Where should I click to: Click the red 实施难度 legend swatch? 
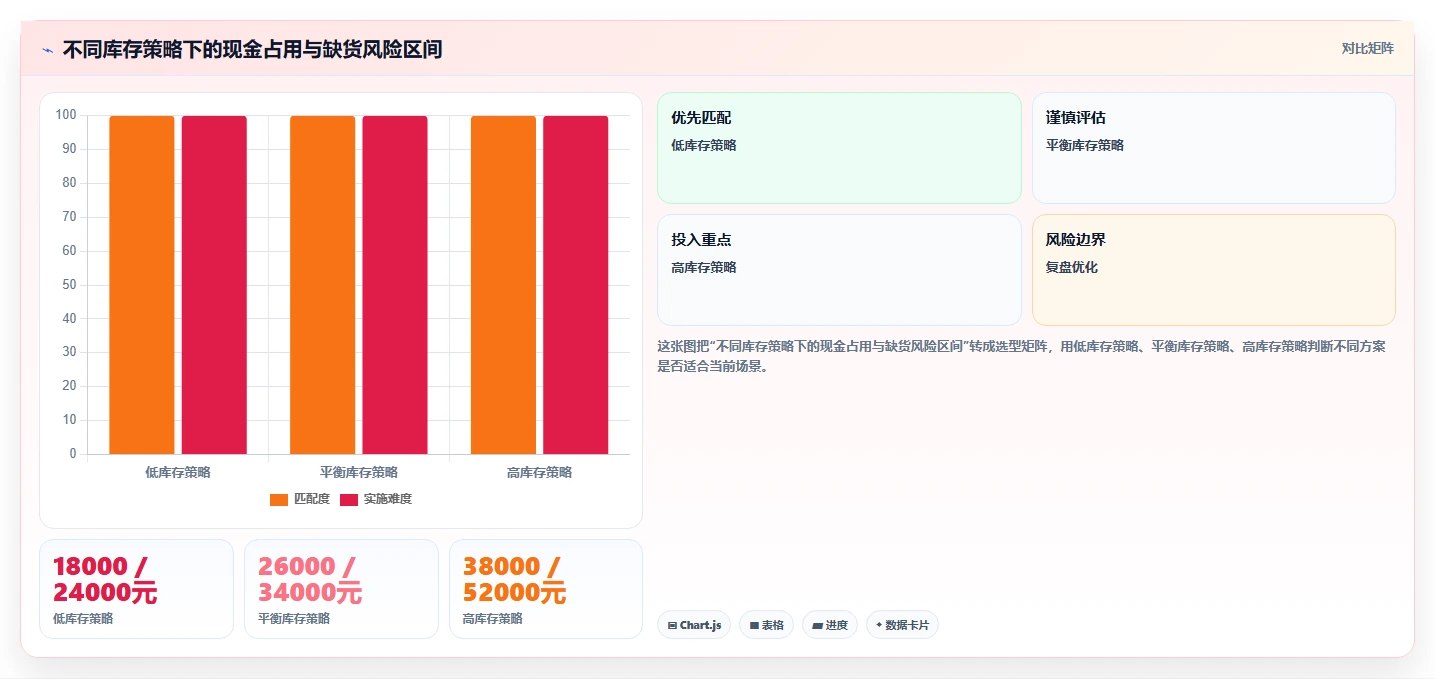tap(349, 499)
